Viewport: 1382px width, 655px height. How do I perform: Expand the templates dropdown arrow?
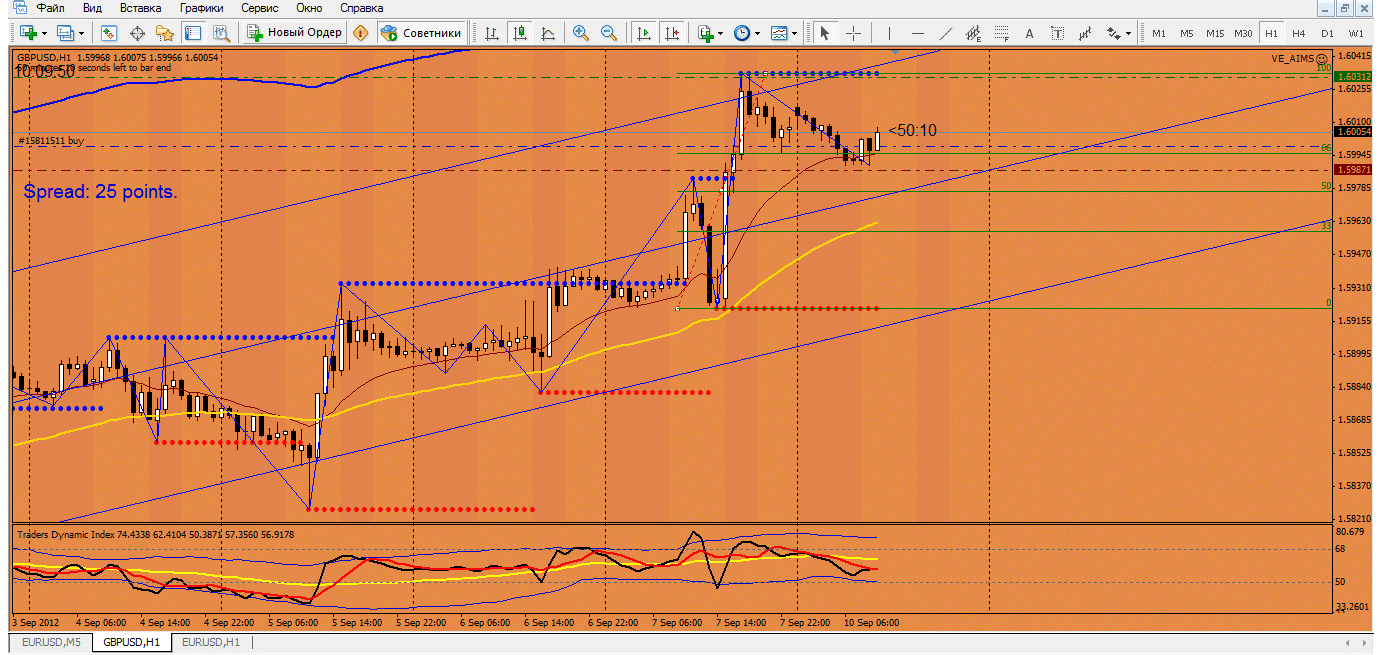point(794,33)
